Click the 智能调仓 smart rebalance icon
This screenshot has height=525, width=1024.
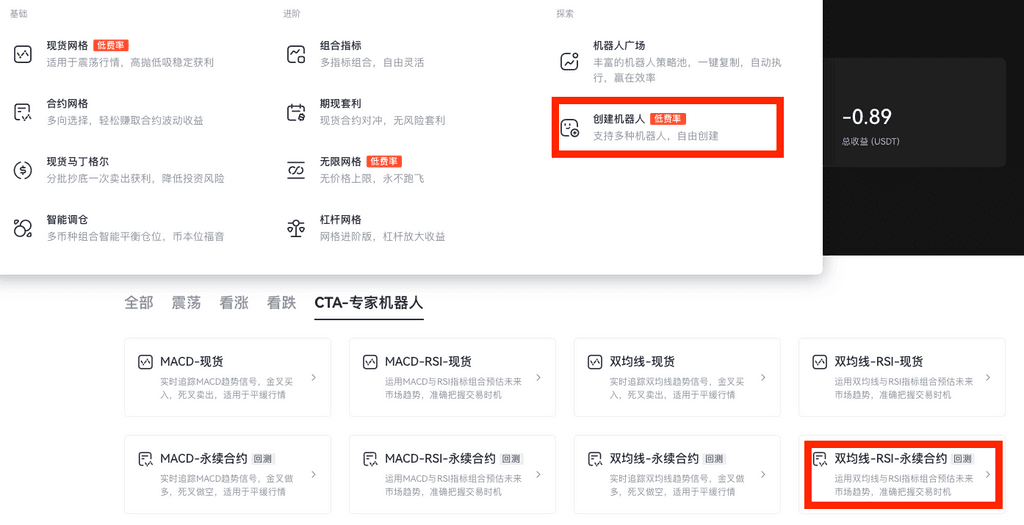(23, 228)
